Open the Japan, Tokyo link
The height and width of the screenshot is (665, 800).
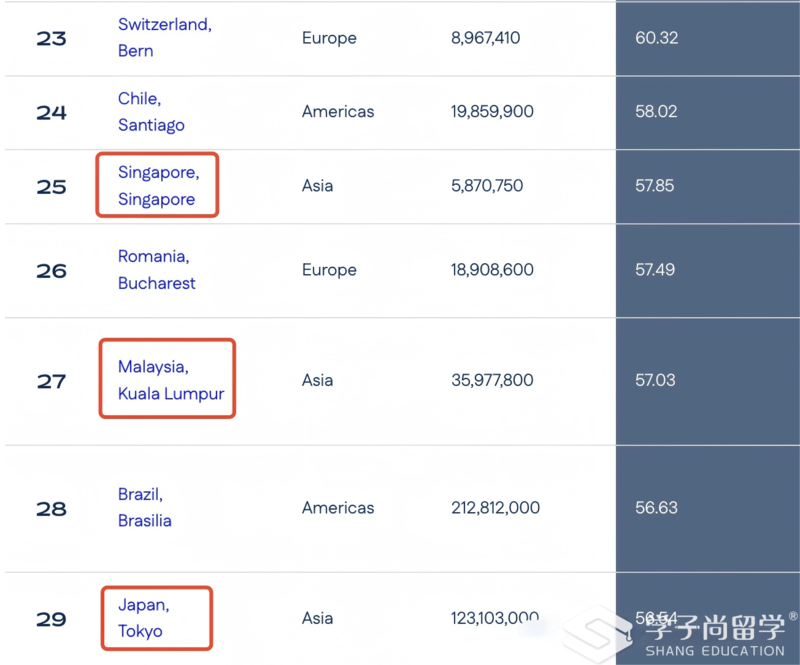143,618
